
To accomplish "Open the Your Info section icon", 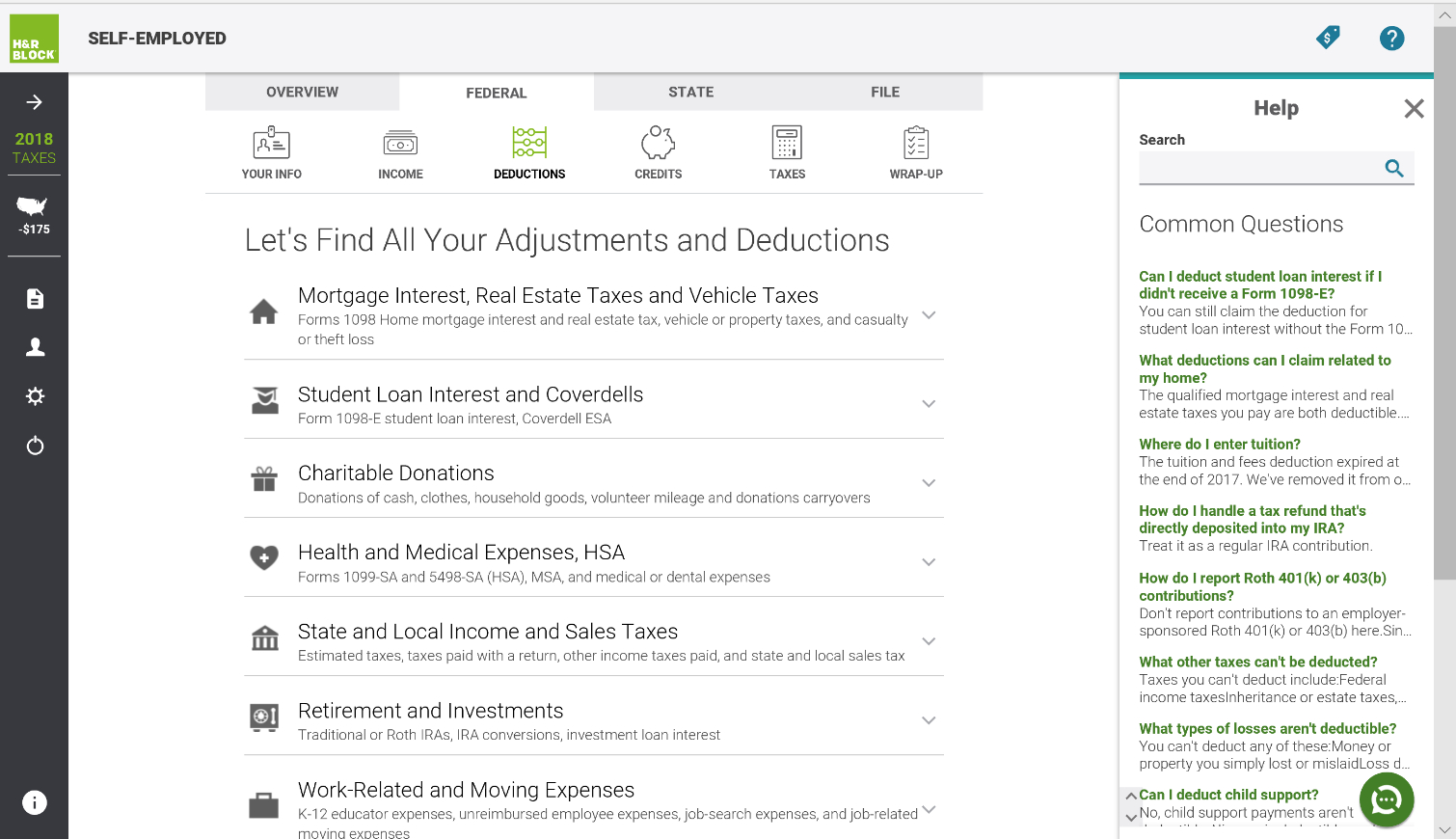I will coord(271,142).
